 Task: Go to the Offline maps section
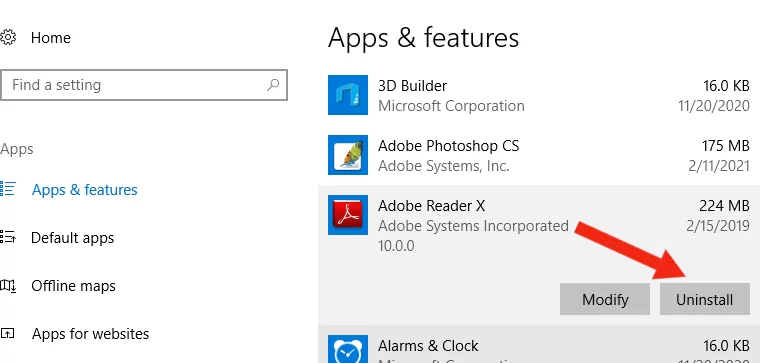pos(73,286)
